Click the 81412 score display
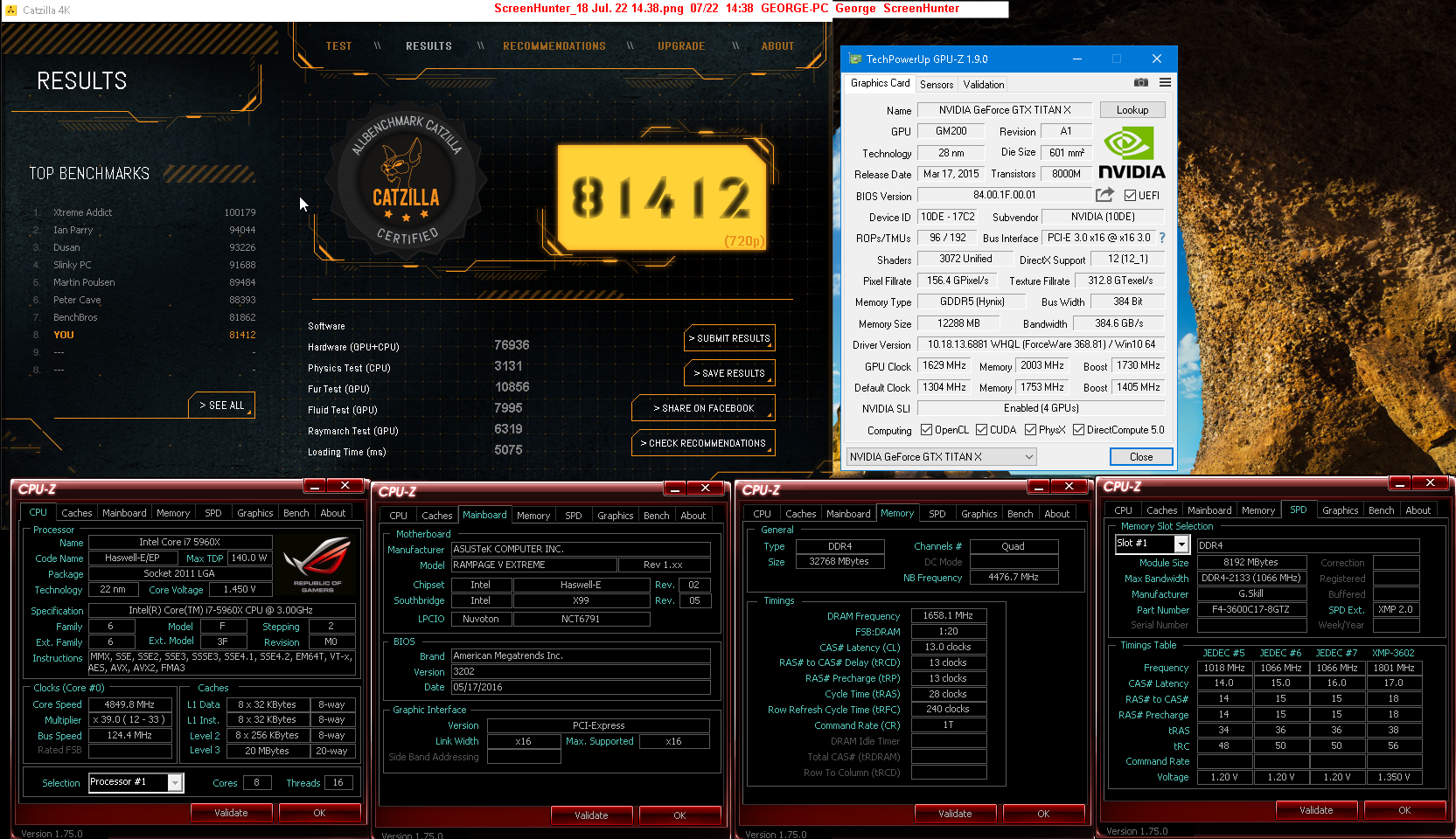Viewport: 1456px width, 839px height. (x=663, y=197)
